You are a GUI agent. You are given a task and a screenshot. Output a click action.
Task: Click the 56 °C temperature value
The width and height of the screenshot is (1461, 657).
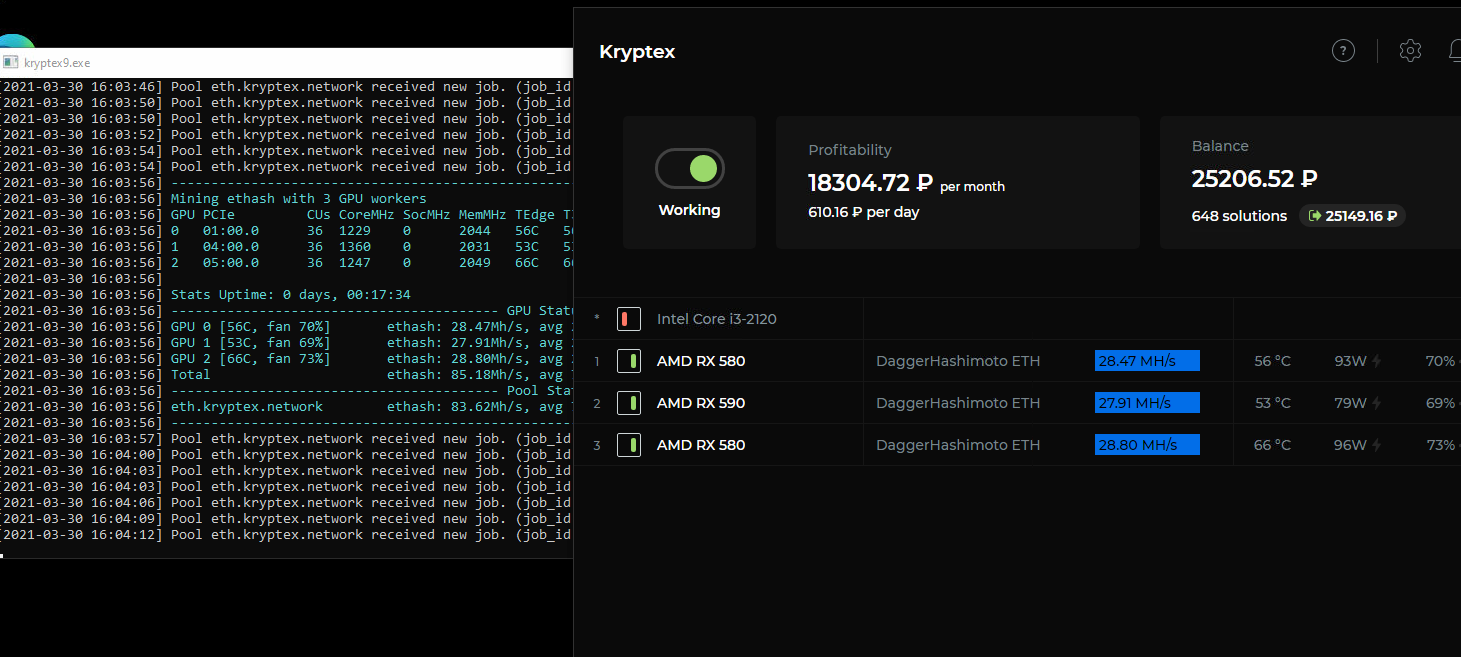click(x=1273, y=361)
